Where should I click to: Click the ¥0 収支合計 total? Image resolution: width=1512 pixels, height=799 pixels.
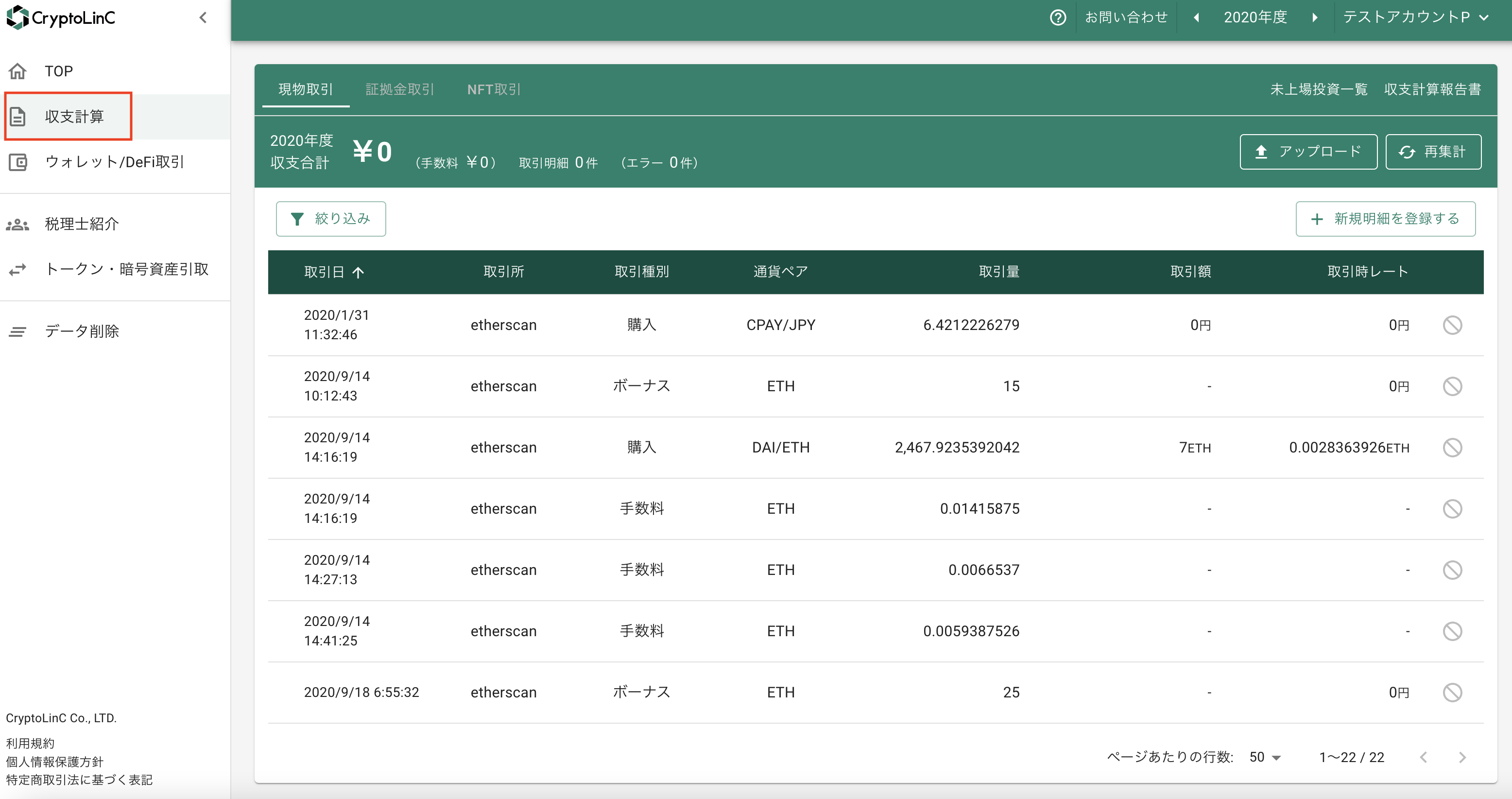(x=372, y=152)
